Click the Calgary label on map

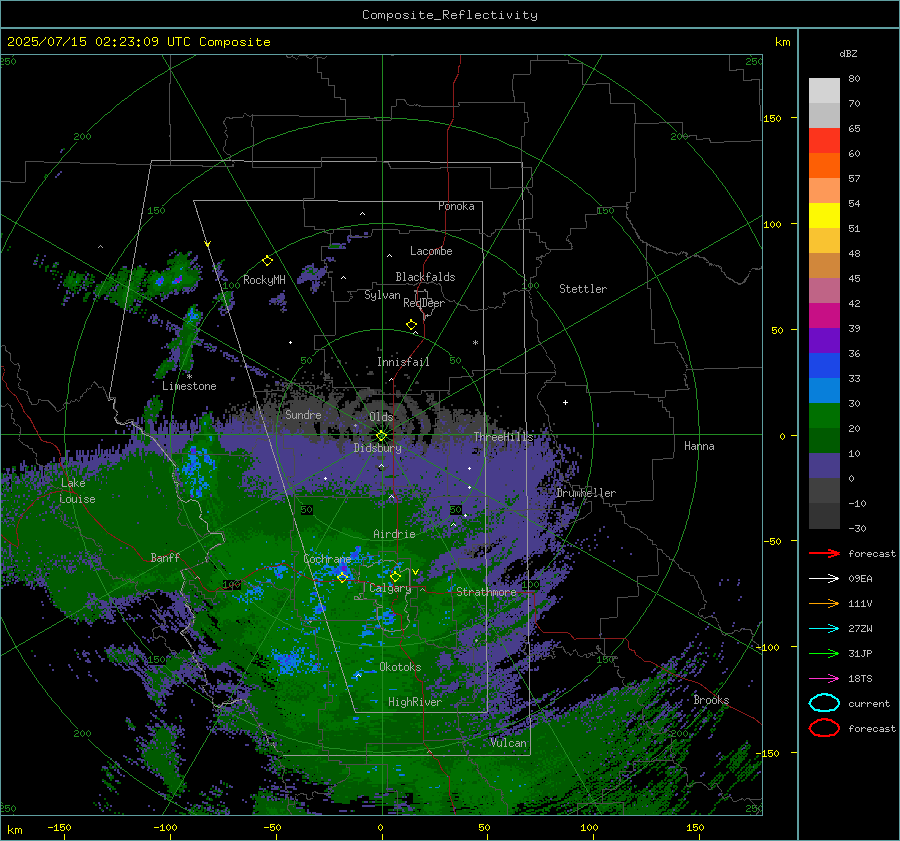click(x=390, y=588)
